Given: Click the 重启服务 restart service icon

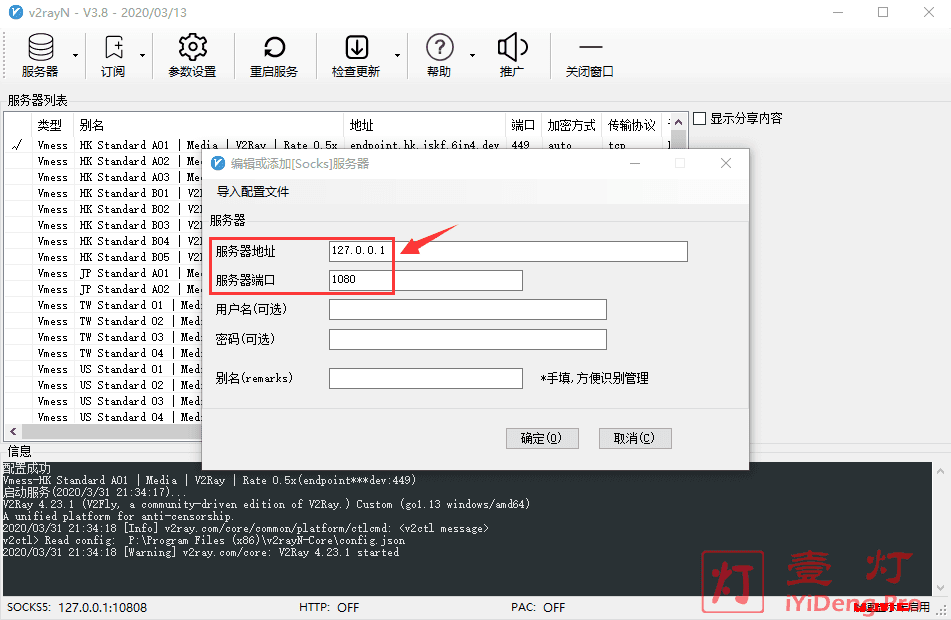Looking at the screenshot, I should pos(274,55).
